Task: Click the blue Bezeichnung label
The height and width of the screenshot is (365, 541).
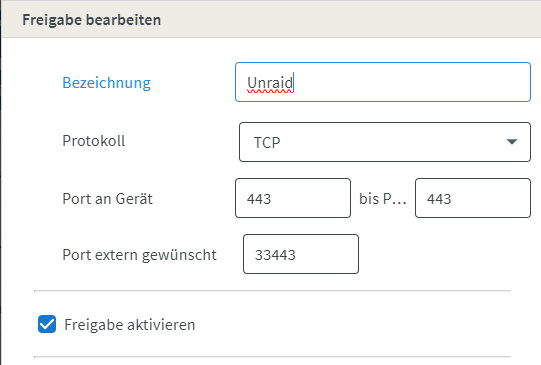Action: click(x=106, y=83)
